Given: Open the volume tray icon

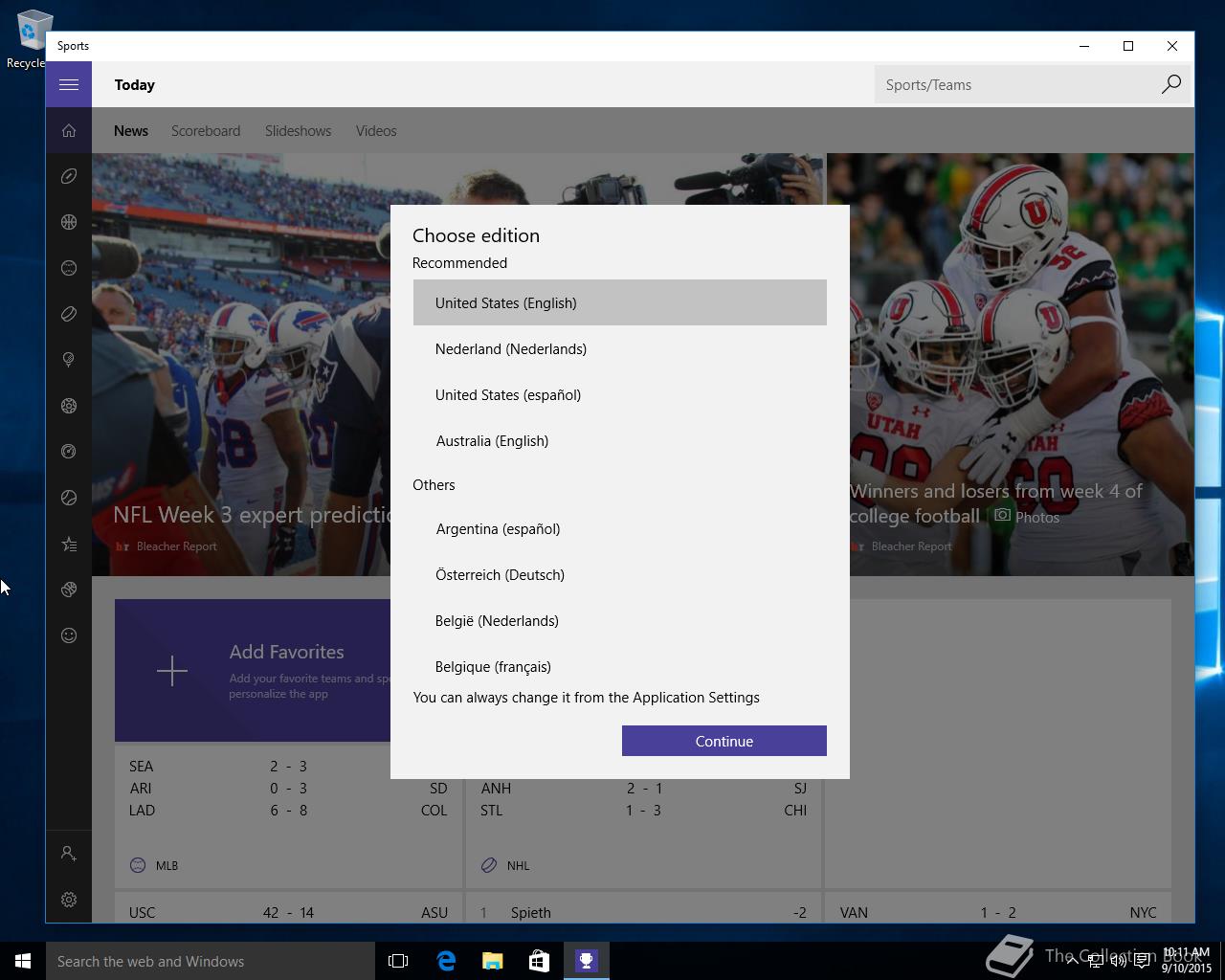Looking at the screenshot, I should pyautogui.click(x=1118, y=961).
